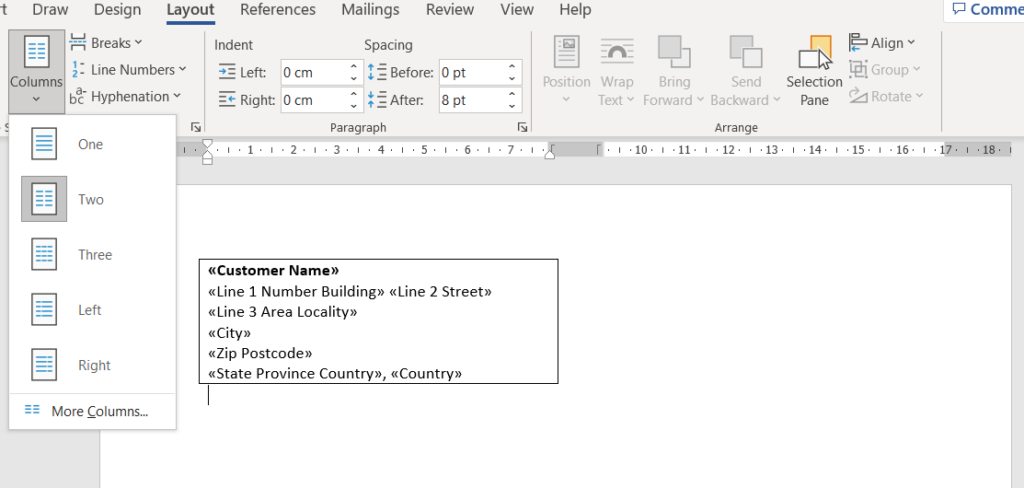The height and width of the screenshot is (488, 1024).
Task: Increase the Spacing Before value
Action: pyautogui.click(x=513, y=68)
